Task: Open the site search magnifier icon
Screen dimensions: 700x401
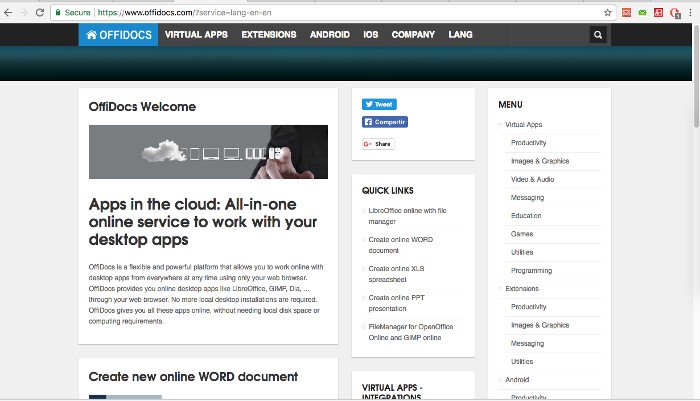Action: coord(598,34)
